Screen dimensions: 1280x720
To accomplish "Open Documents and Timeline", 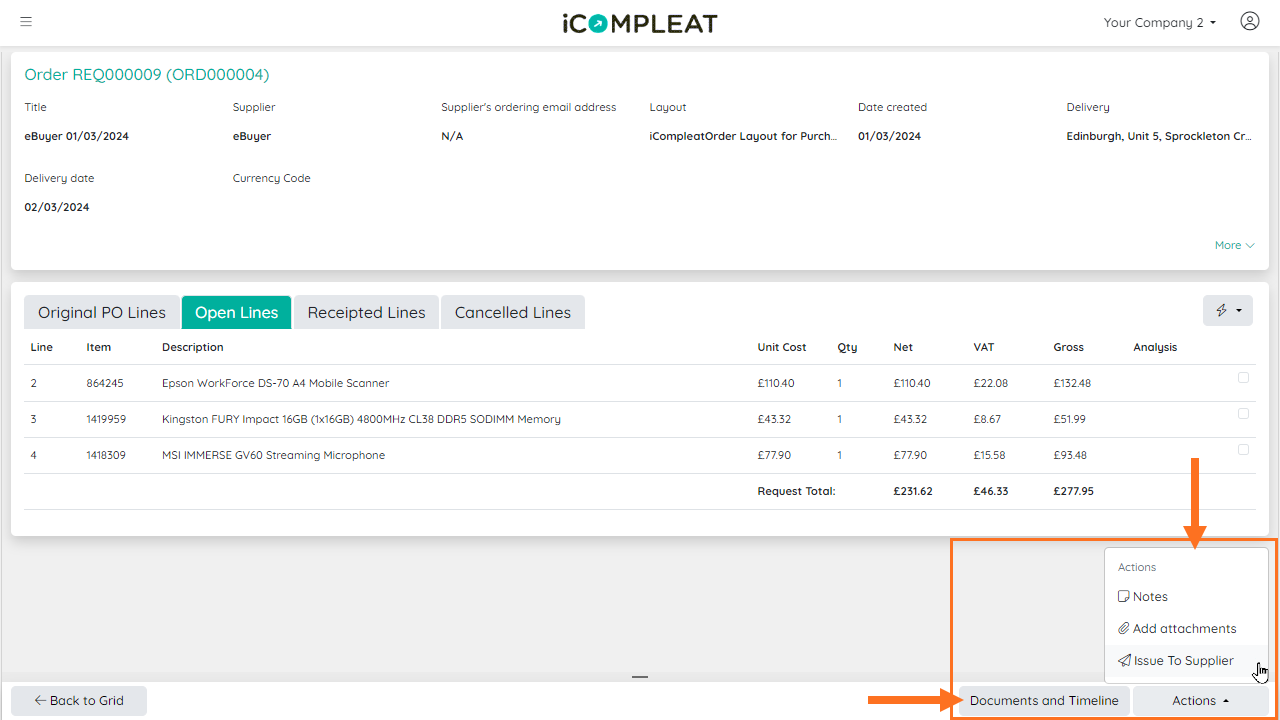I will [x=1044, y=701].
